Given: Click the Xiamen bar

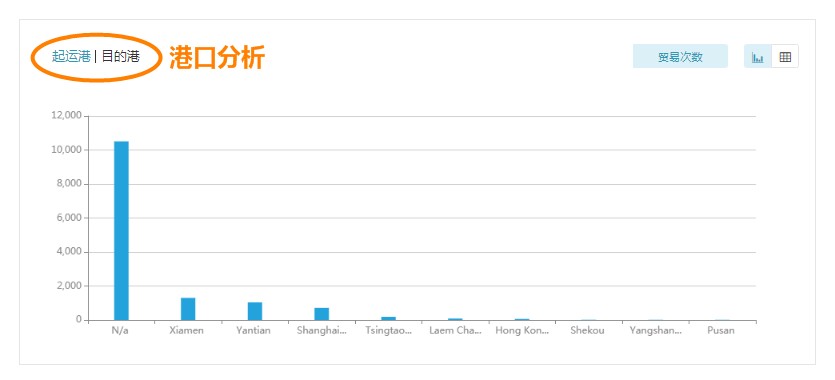Looking at the screenshot, I should (188, 309).
